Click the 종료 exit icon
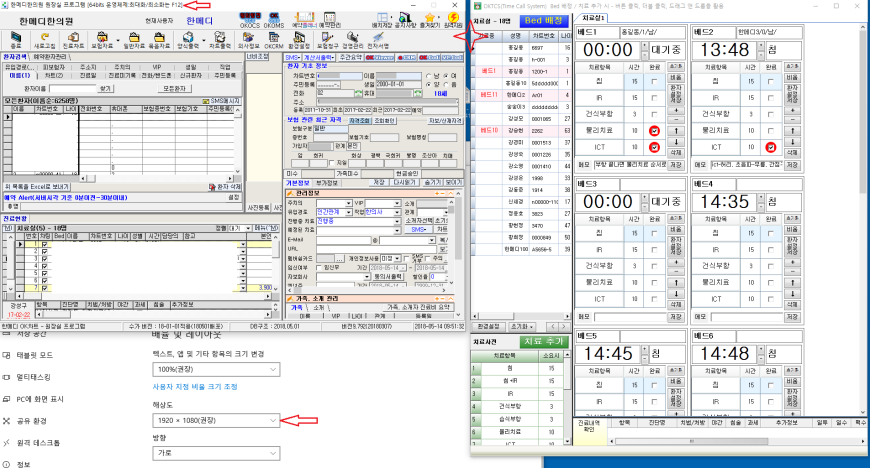Screen dimensions: 870x468 click(x=16, y=40)
